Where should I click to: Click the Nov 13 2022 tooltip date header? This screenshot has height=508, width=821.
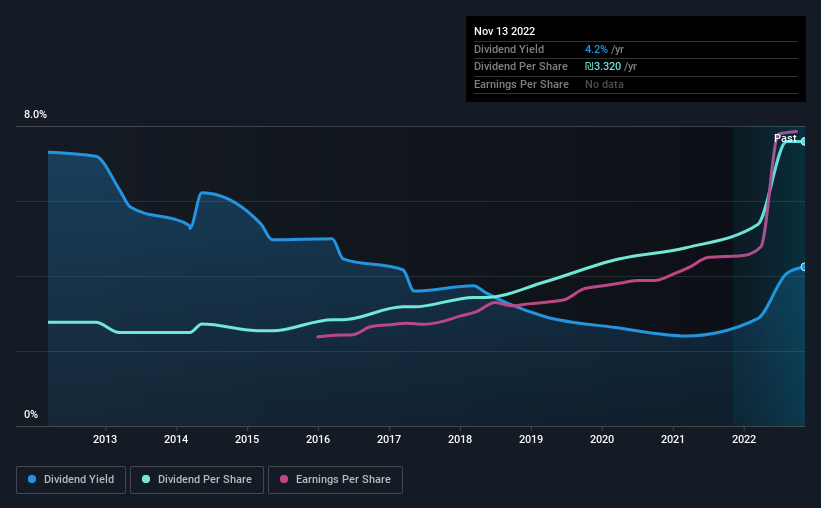pos(505,31)
